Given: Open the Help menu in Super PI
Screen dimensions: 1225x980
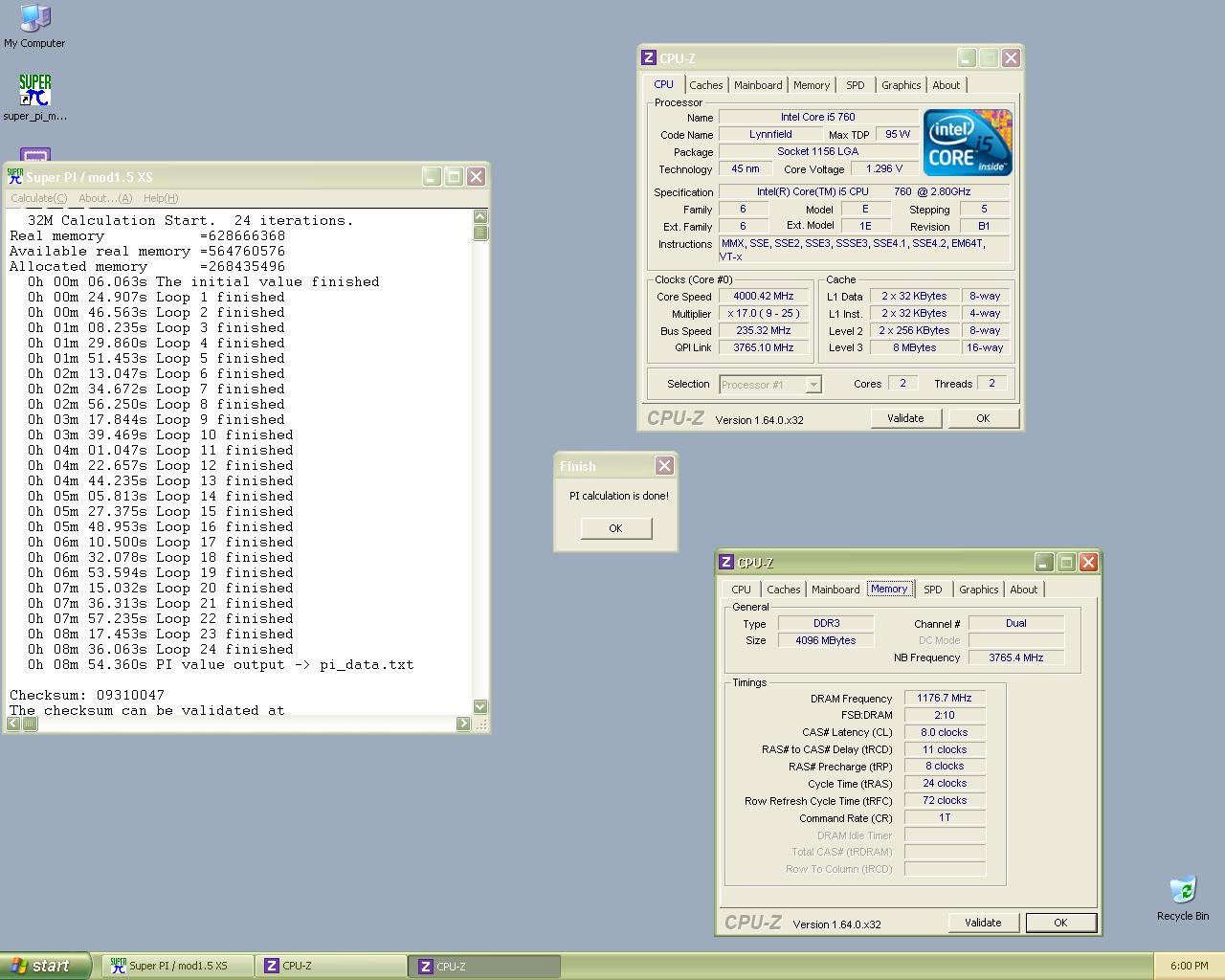Looking at the screenshot, I should (161, 198).
